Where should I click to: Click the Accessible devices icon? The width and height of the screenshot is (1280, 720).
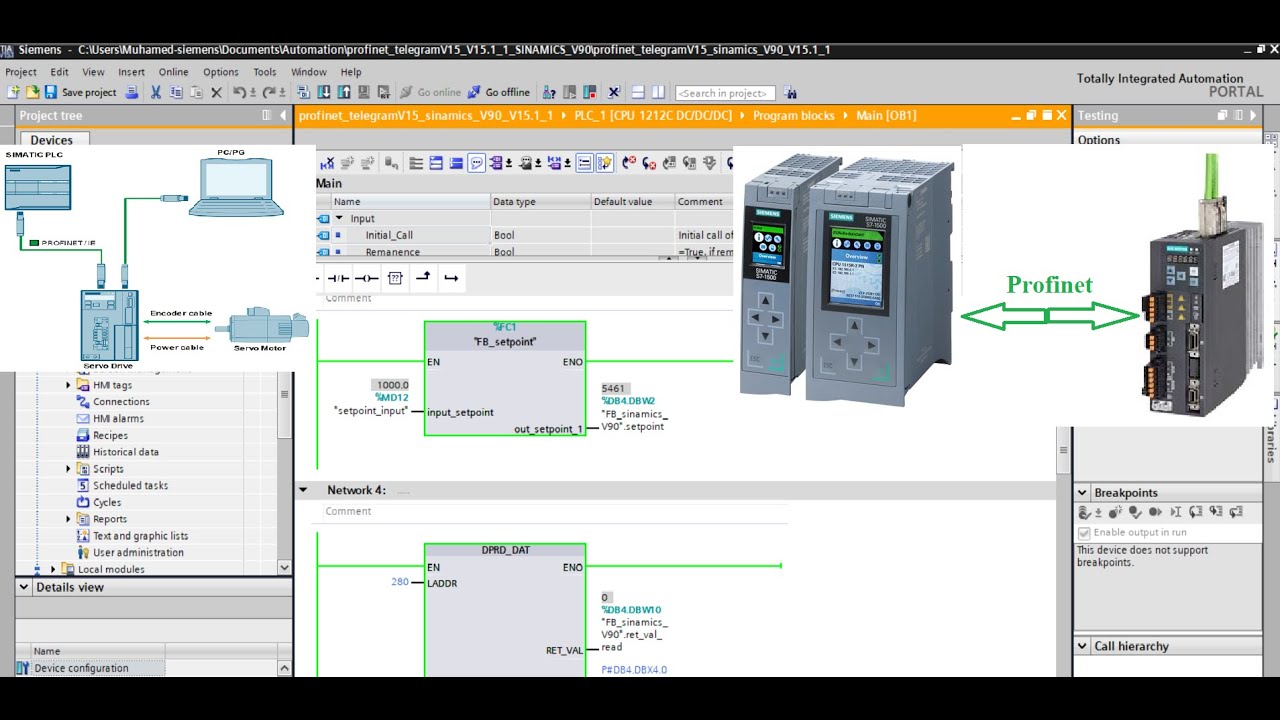click(x=548, y=92)
